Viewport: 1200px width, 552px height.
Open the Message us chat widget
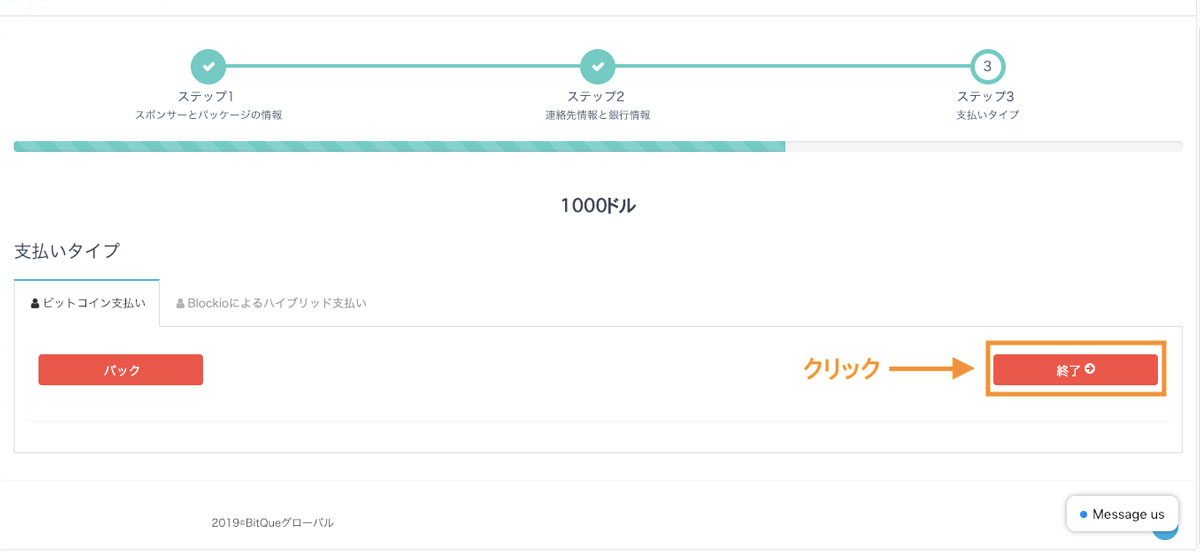[1122, 514]
